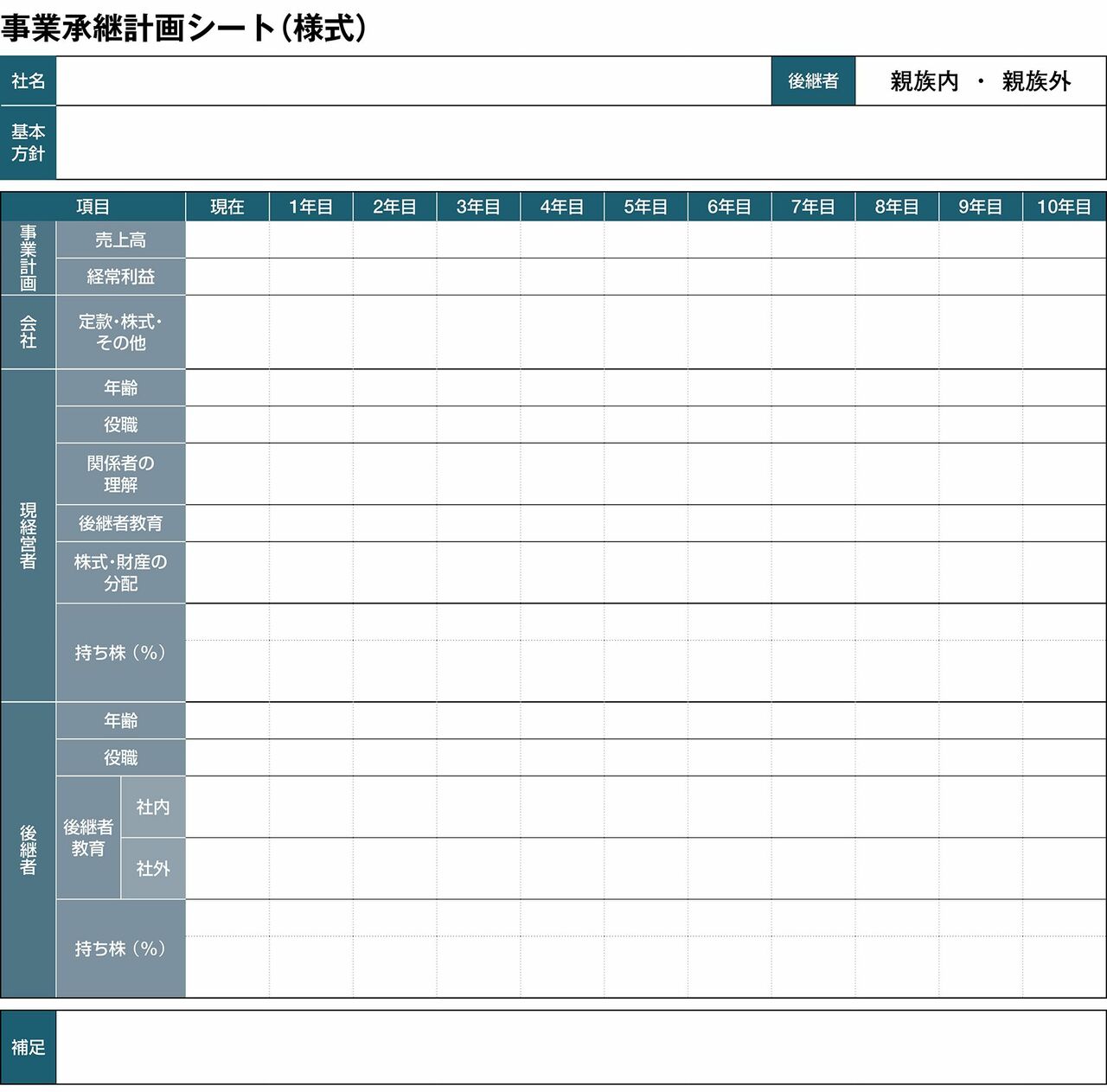Click the 基本方針 text area
The width and height of the screenshot is (1107, 1092).
pos(579,143)
